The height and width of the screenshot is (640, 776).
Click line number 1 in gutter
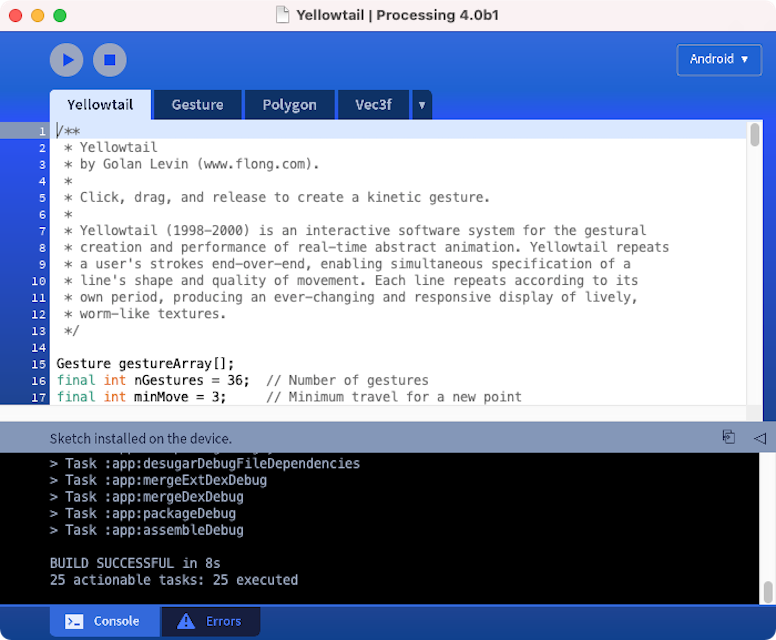point(42,132)
